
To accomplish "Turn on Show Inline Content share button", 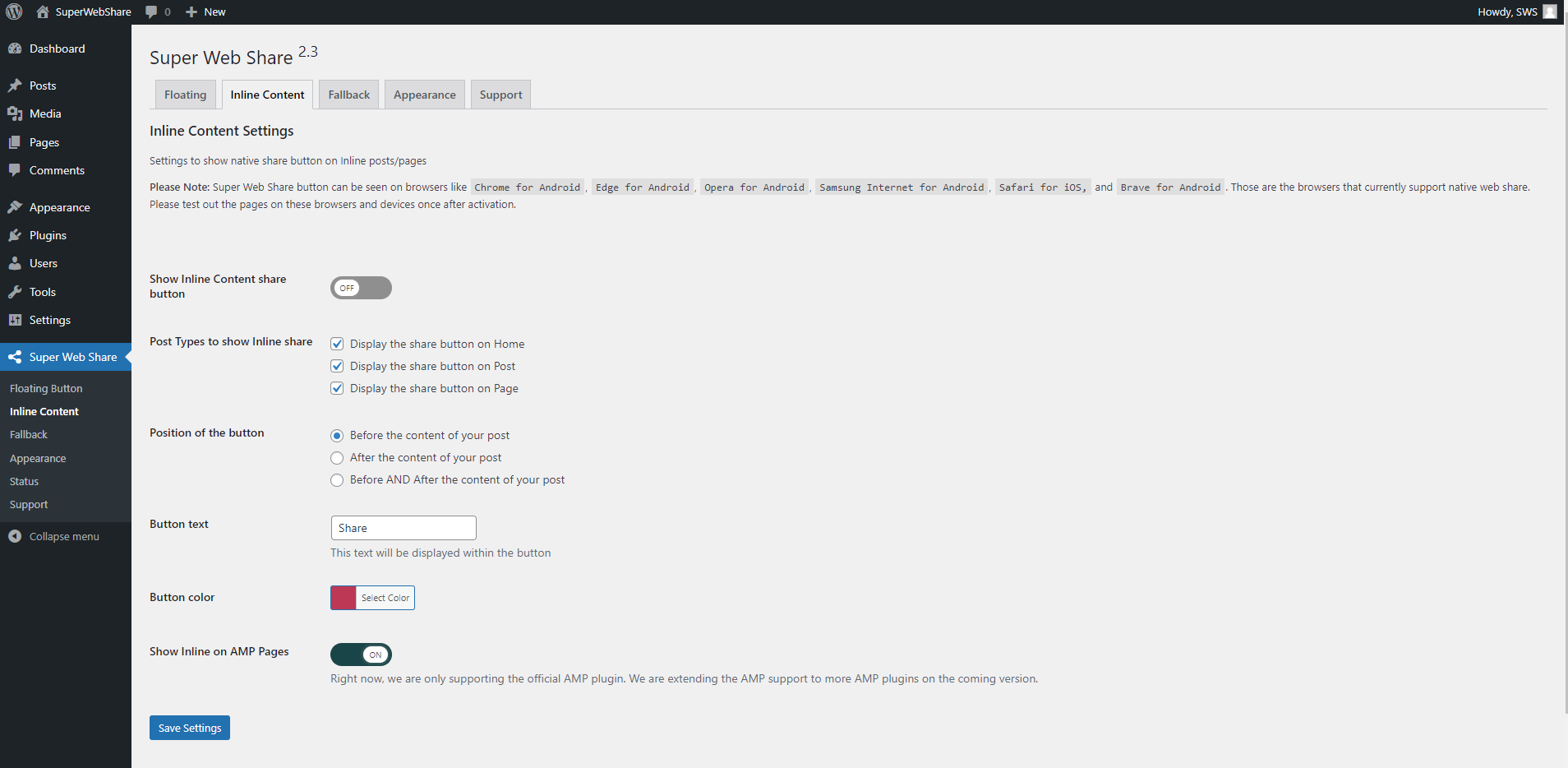I will [x=361, y=288].
